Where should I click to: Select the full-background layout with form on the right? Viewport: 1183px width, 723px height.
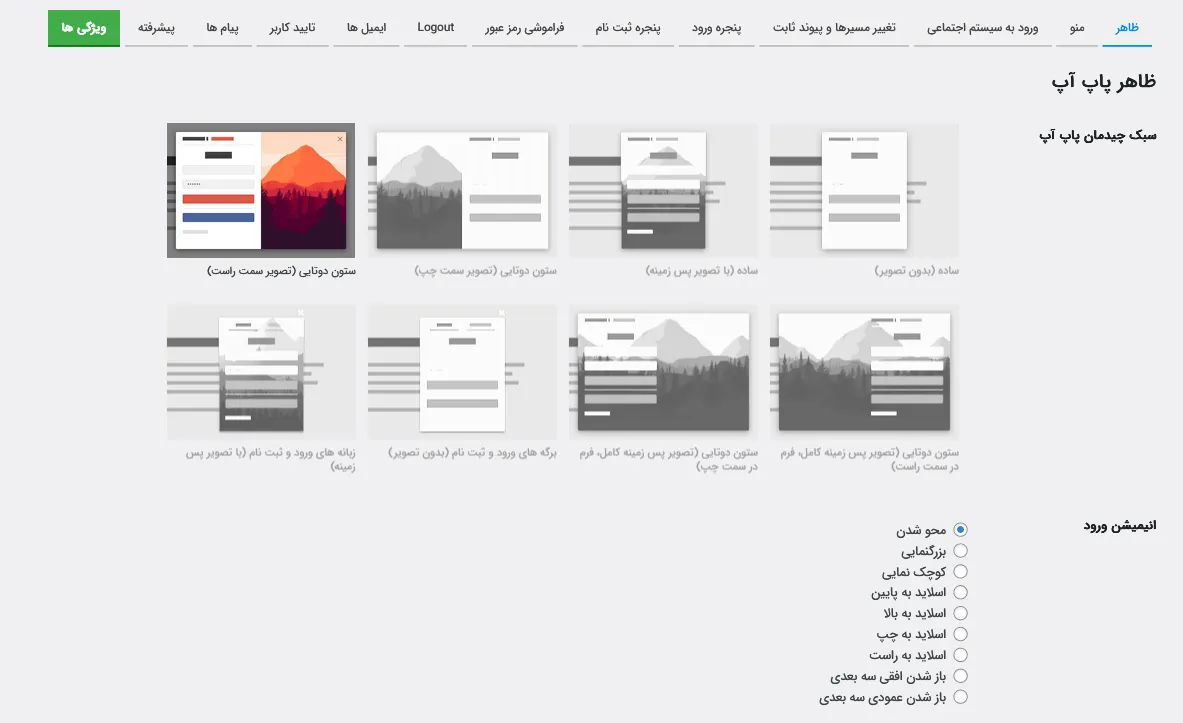(865, 372)
